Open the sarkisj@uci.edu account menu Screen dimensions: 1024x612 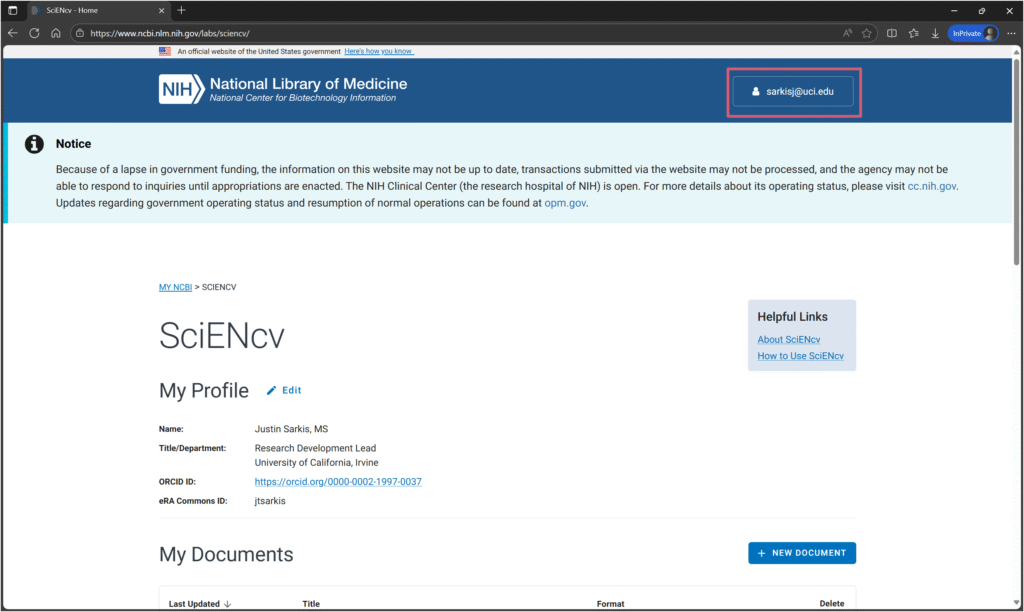pyautogui.click(x=793, y=91)
